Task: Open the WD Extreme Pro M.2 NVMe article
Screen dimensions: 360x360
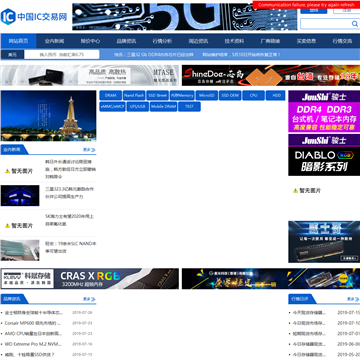Action: pos(32,344)
